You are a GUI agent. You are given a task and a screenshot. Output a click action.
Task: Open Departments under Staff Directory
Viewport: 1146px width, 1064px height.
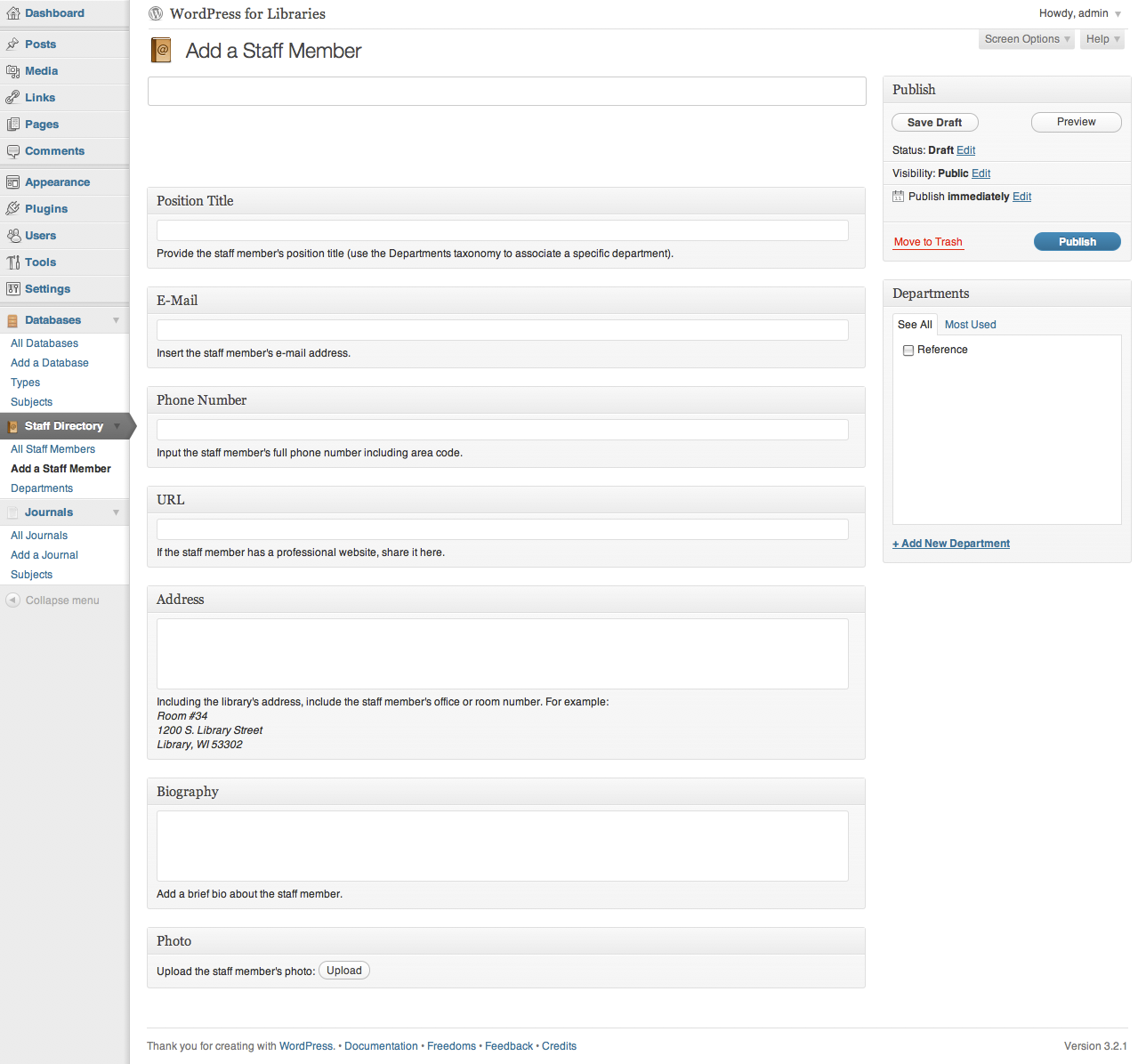pos(42,488)
